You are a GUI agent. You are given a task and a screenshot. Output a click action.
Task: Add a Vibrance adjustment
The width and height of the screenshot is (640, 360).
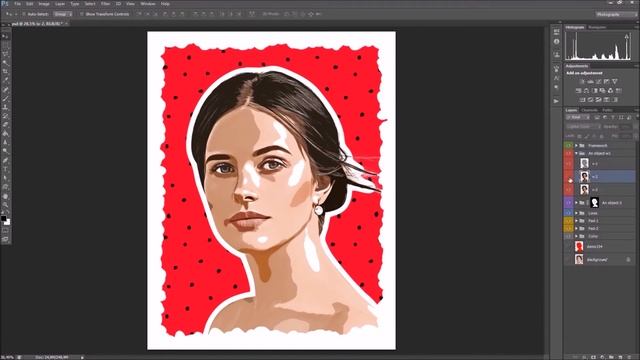615,82
